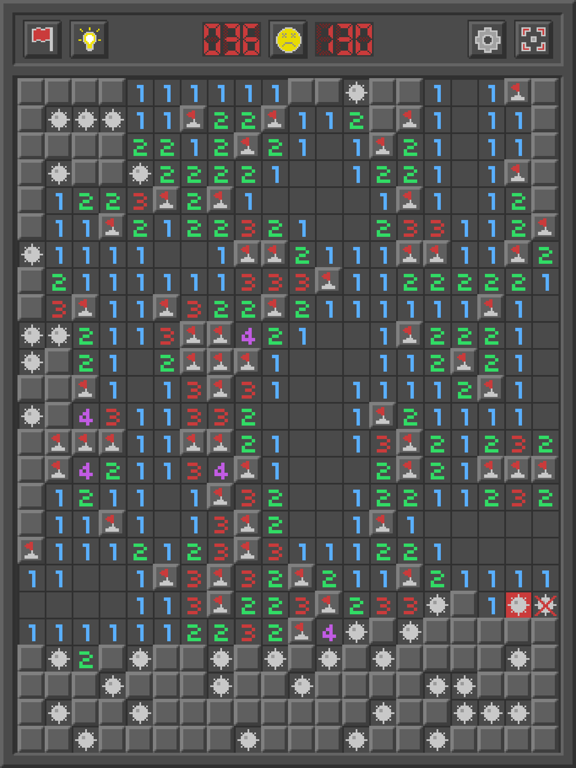Select the green 2 surrounded by covered tiles
The height and width of the screenshot is (768, 576).
[86, 660]
